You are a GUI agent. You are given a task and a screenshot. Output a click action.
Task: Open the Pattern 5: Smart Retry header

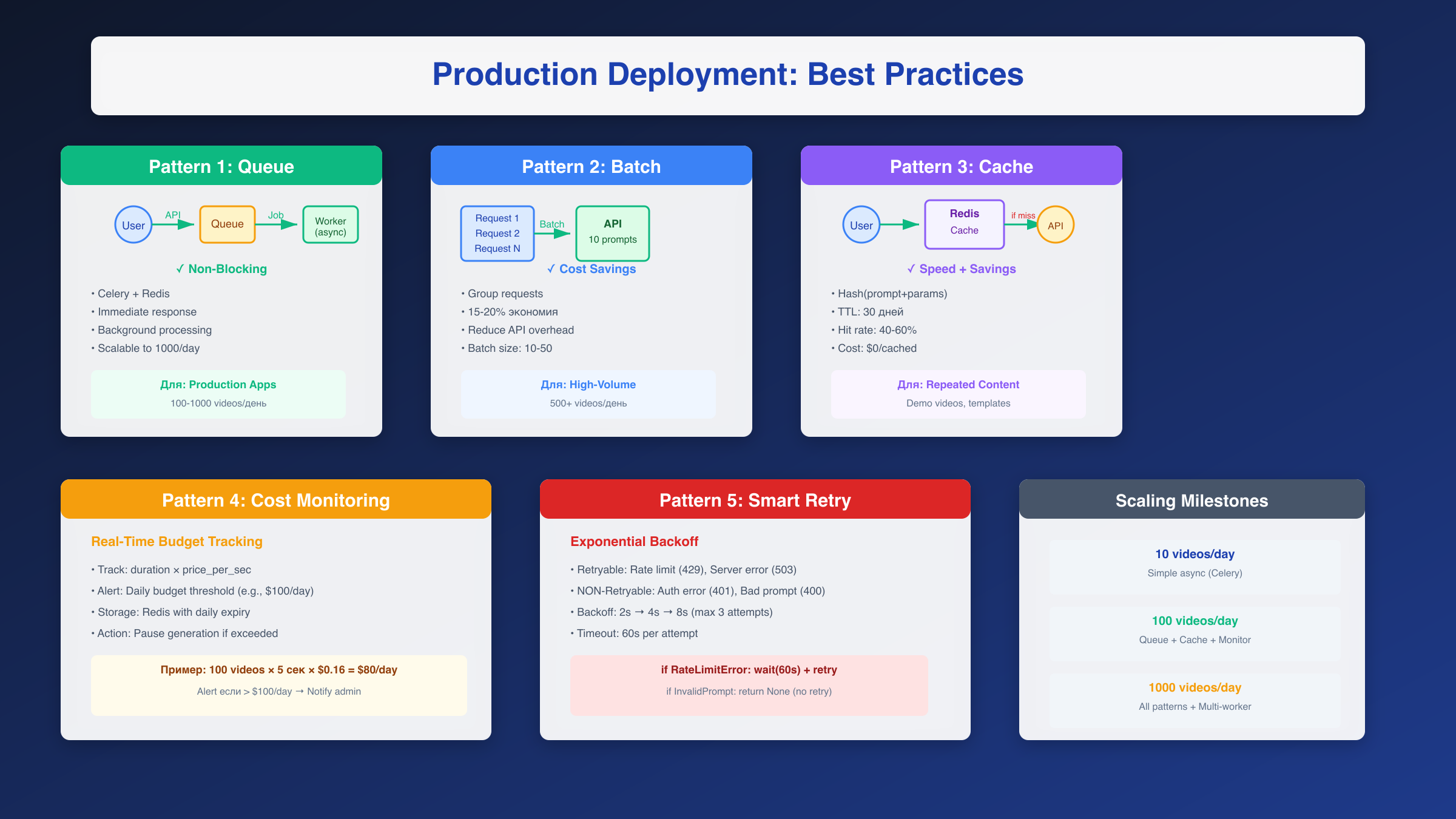755,500
